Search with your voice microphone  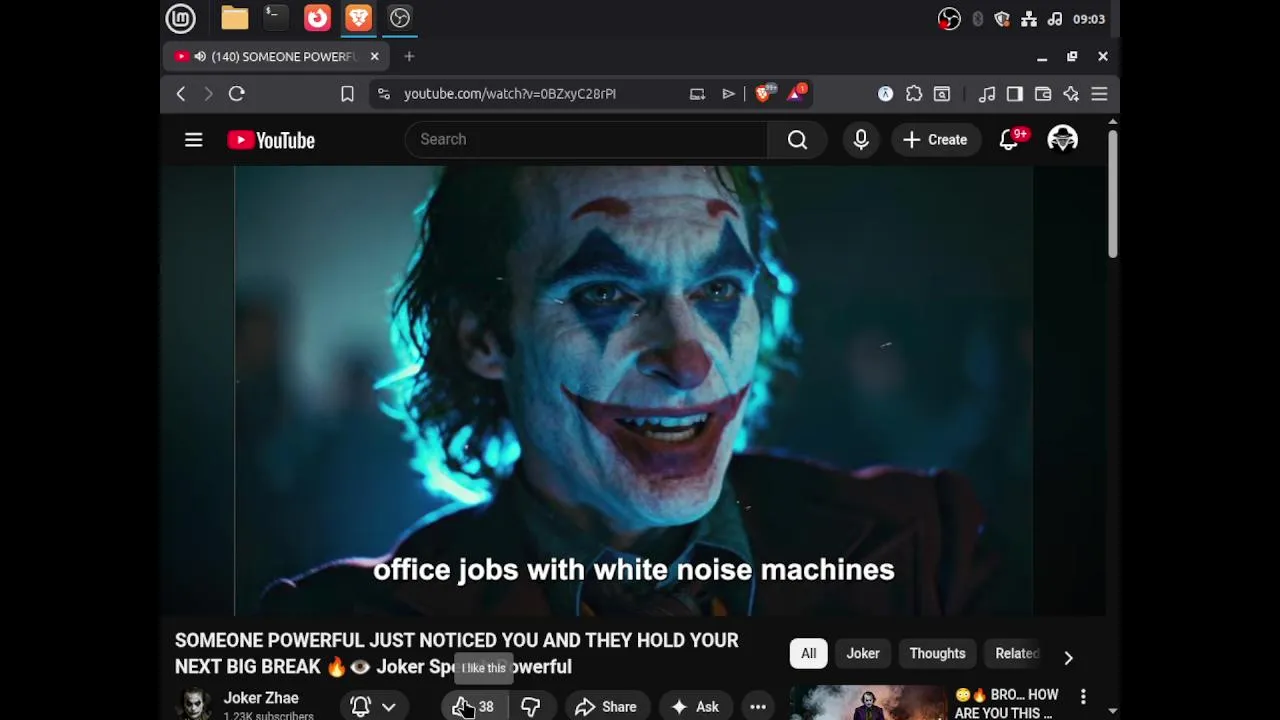pos(861,140)
